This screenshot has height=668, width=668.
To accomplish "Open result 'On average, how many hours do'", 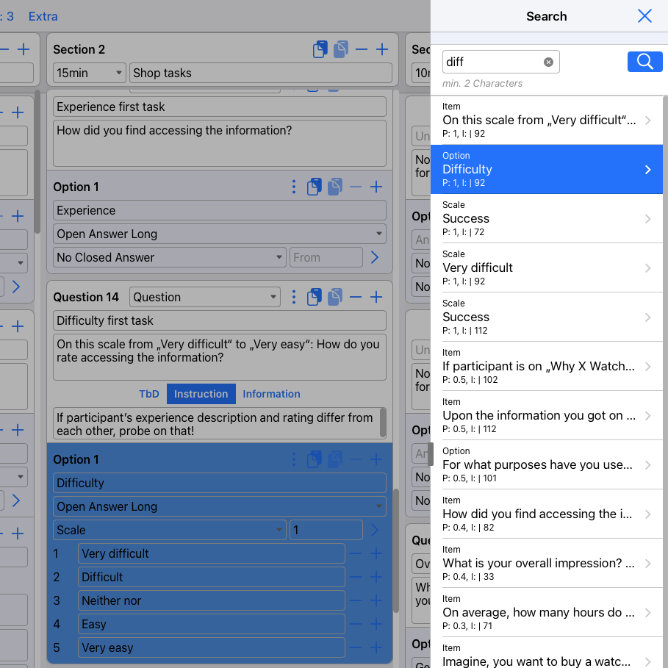I will point(547,612).
